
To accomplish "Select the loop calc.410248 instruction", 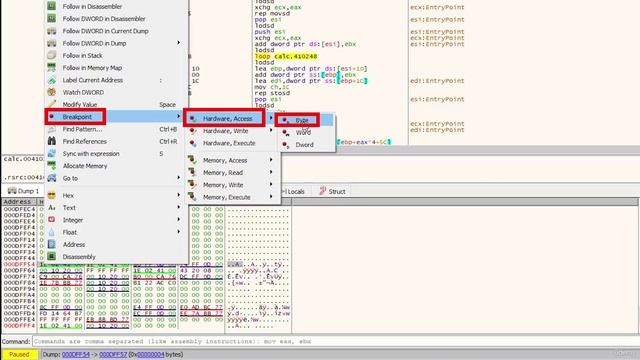I will pos(286,56).
